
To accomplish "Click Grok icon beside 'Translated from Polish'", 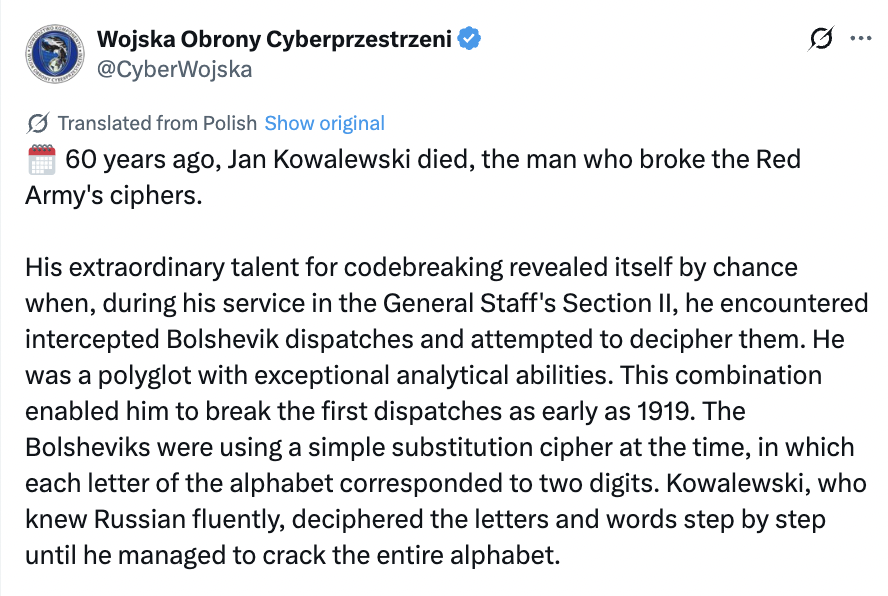I will 38,124.
